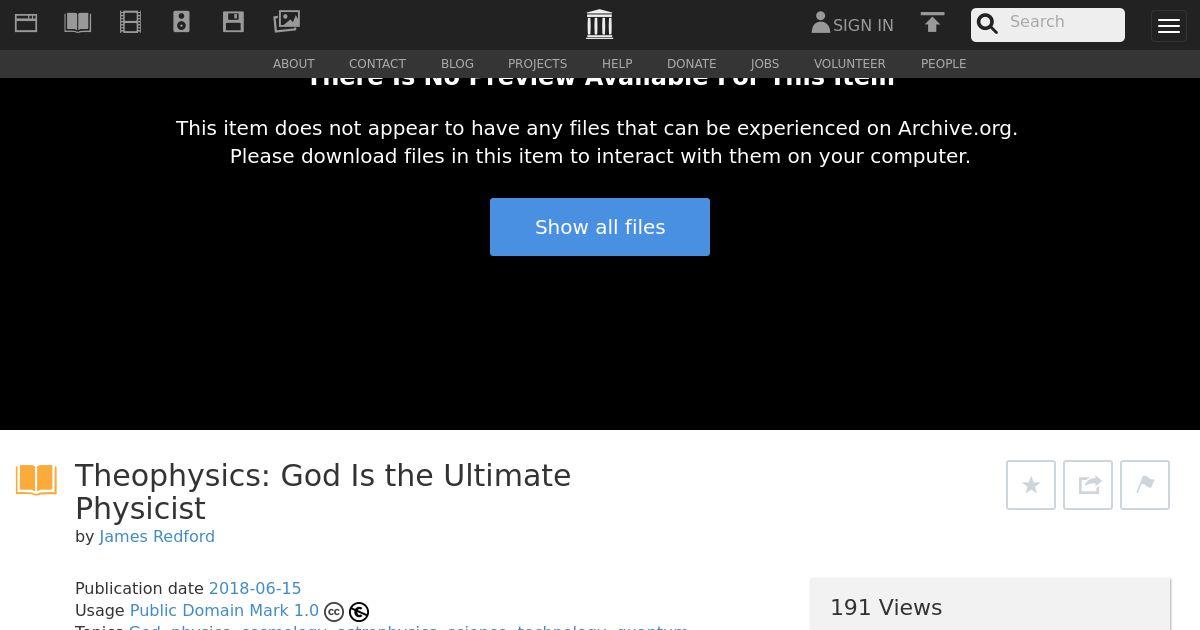Click the 191 Views text

pyautogui.click(x=886, y=608)
